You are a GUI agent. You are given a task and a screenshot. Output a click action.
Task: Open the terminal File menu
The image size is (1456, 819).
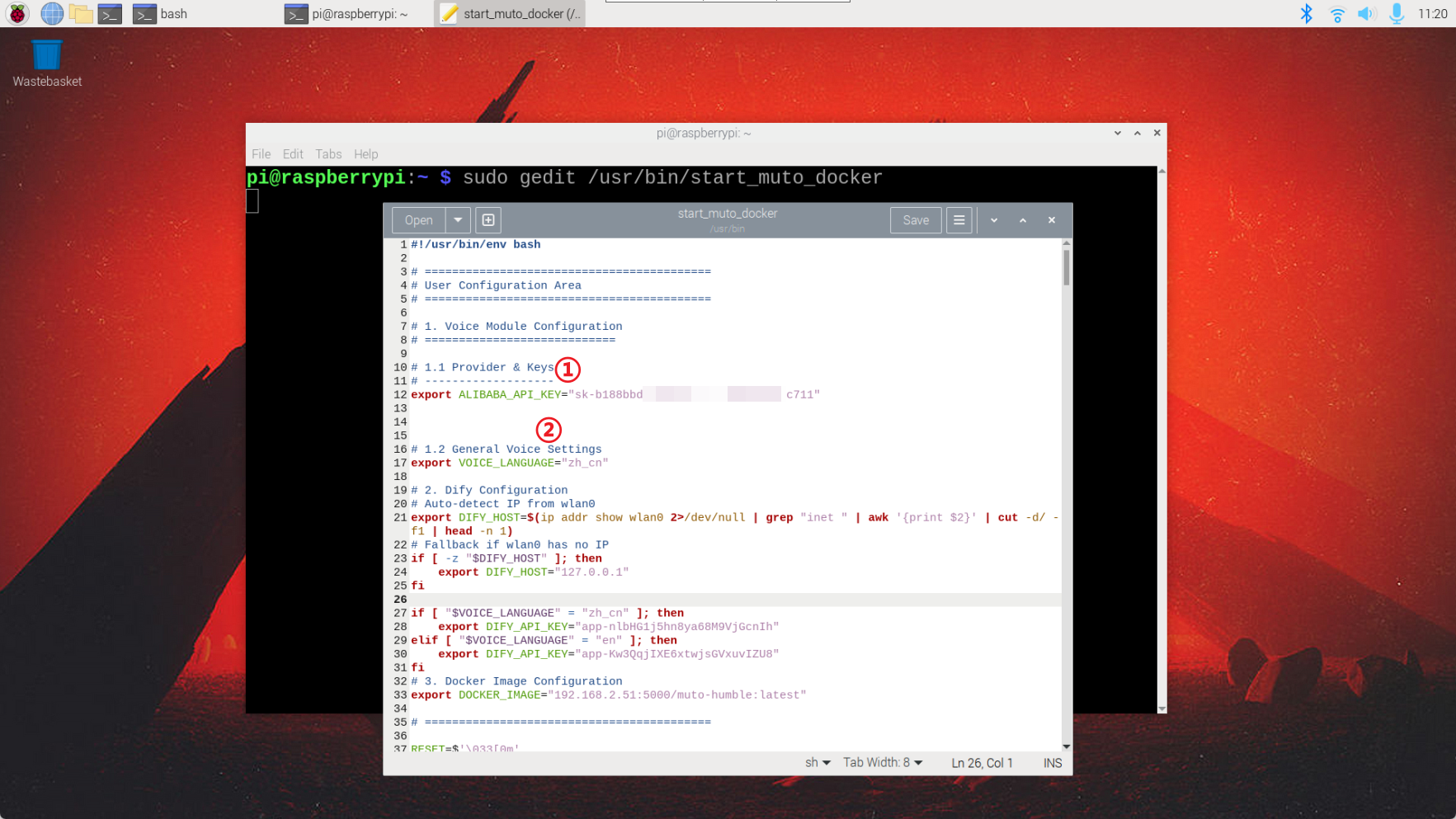click(x=261, y=154)
